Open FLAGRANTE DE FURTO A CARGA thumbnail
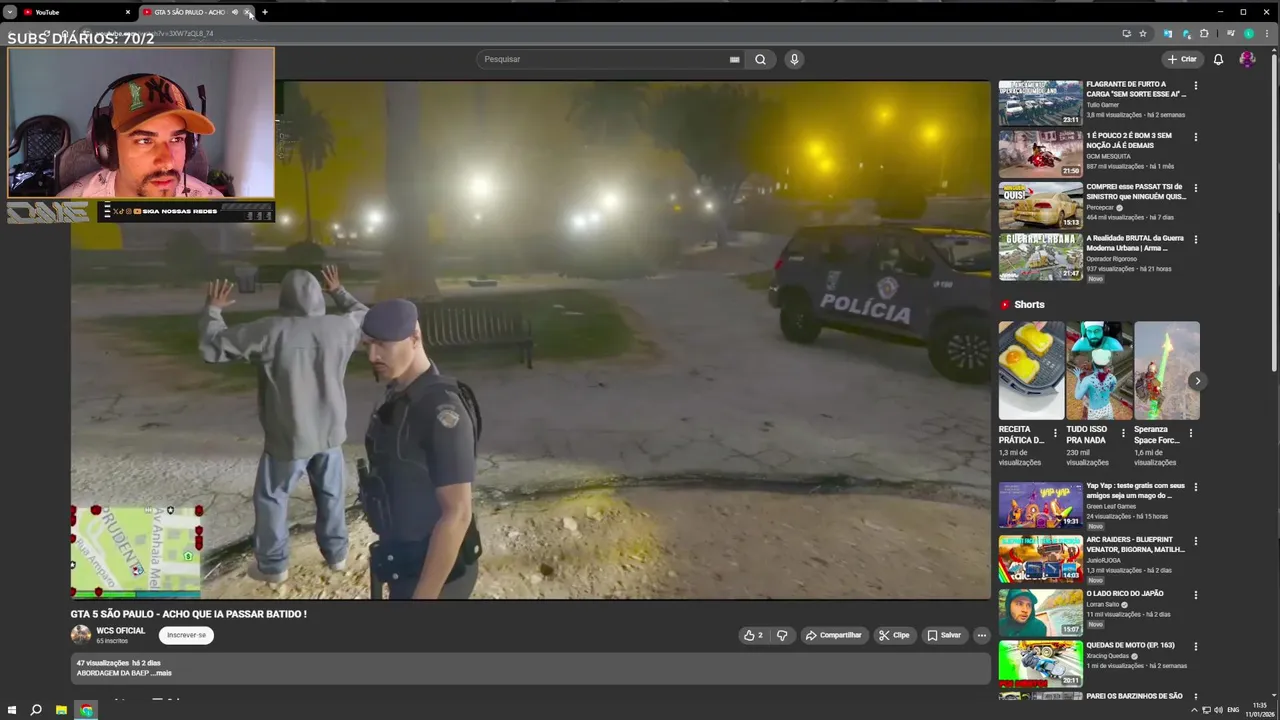 (1040, 103)
